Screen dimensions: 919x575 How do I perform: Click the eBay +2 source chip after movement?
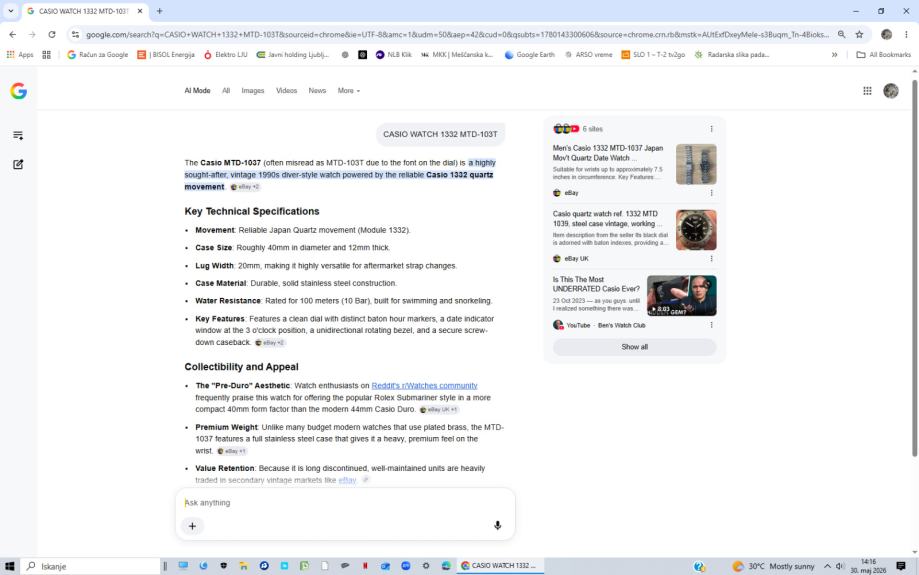click(245, 187)
